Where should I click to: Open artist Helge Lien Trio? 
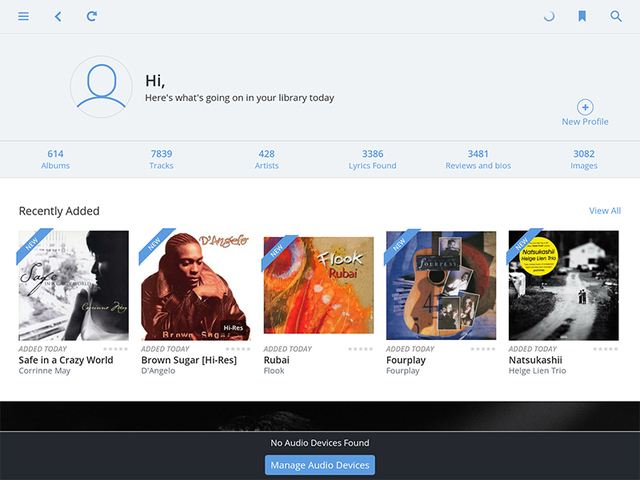pos(537,371)
